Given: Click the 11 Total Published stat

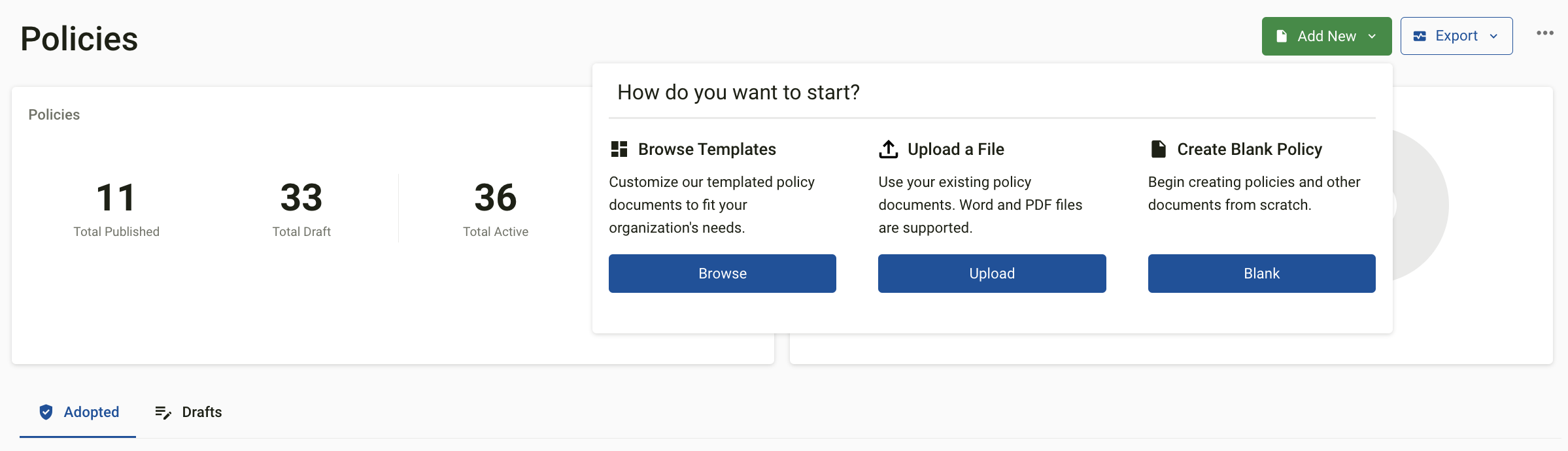Looking at the screenshot, I should [116, 209].
